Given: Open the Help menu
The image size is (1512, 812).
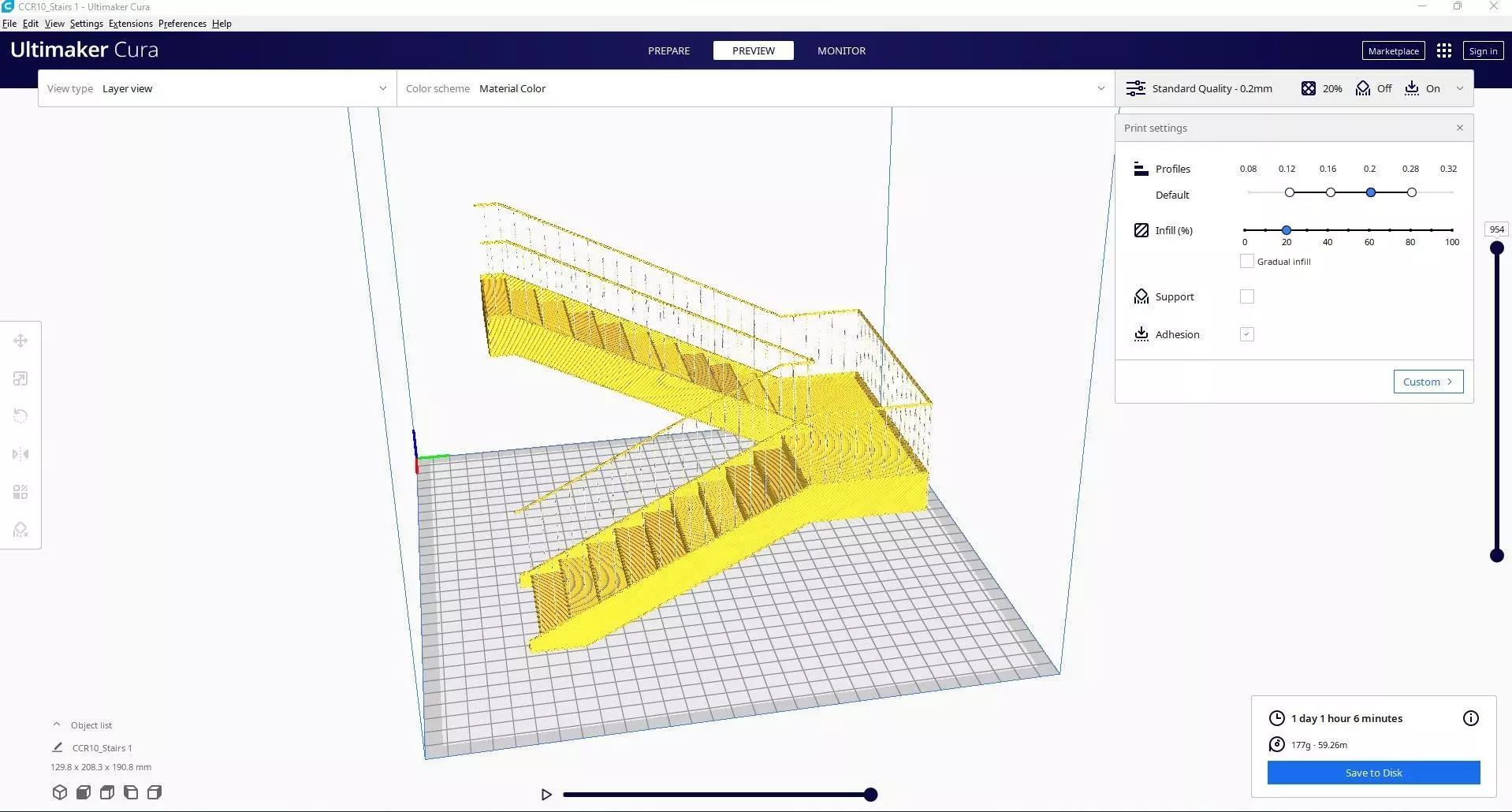Looking at the screenshot, I should click(x=222, y=24).
